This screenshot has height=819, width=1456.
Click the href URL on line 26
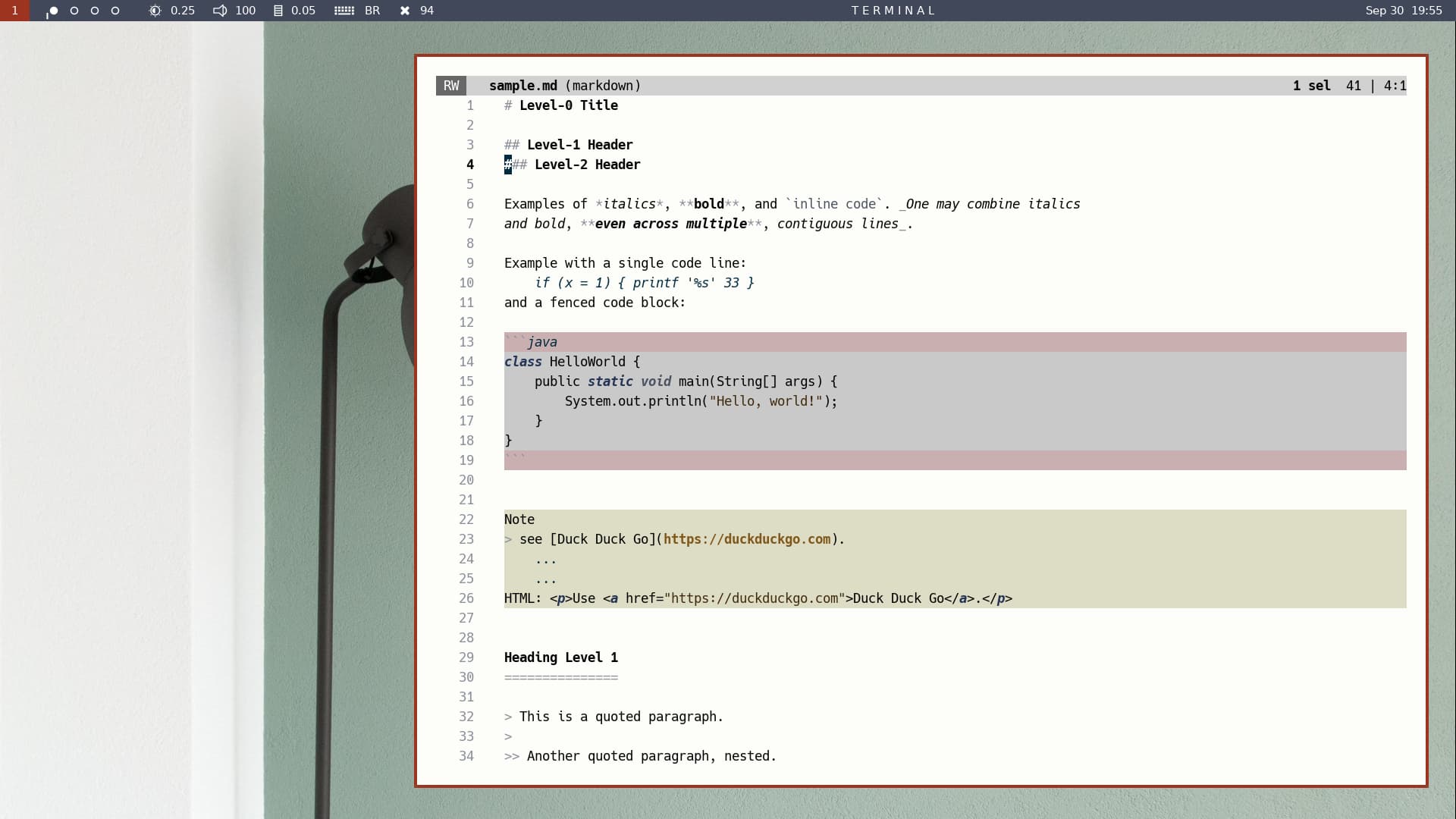pyautogui.click(x=754, y=598)
